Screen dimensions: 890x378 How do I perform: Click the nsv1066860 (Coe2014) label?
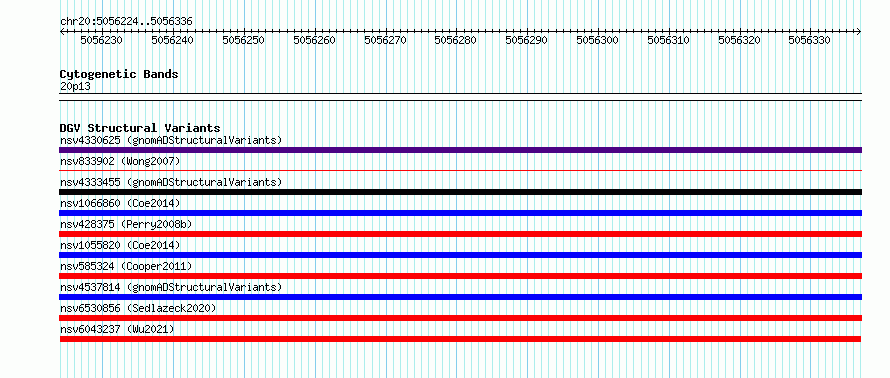tap(120, 203)
